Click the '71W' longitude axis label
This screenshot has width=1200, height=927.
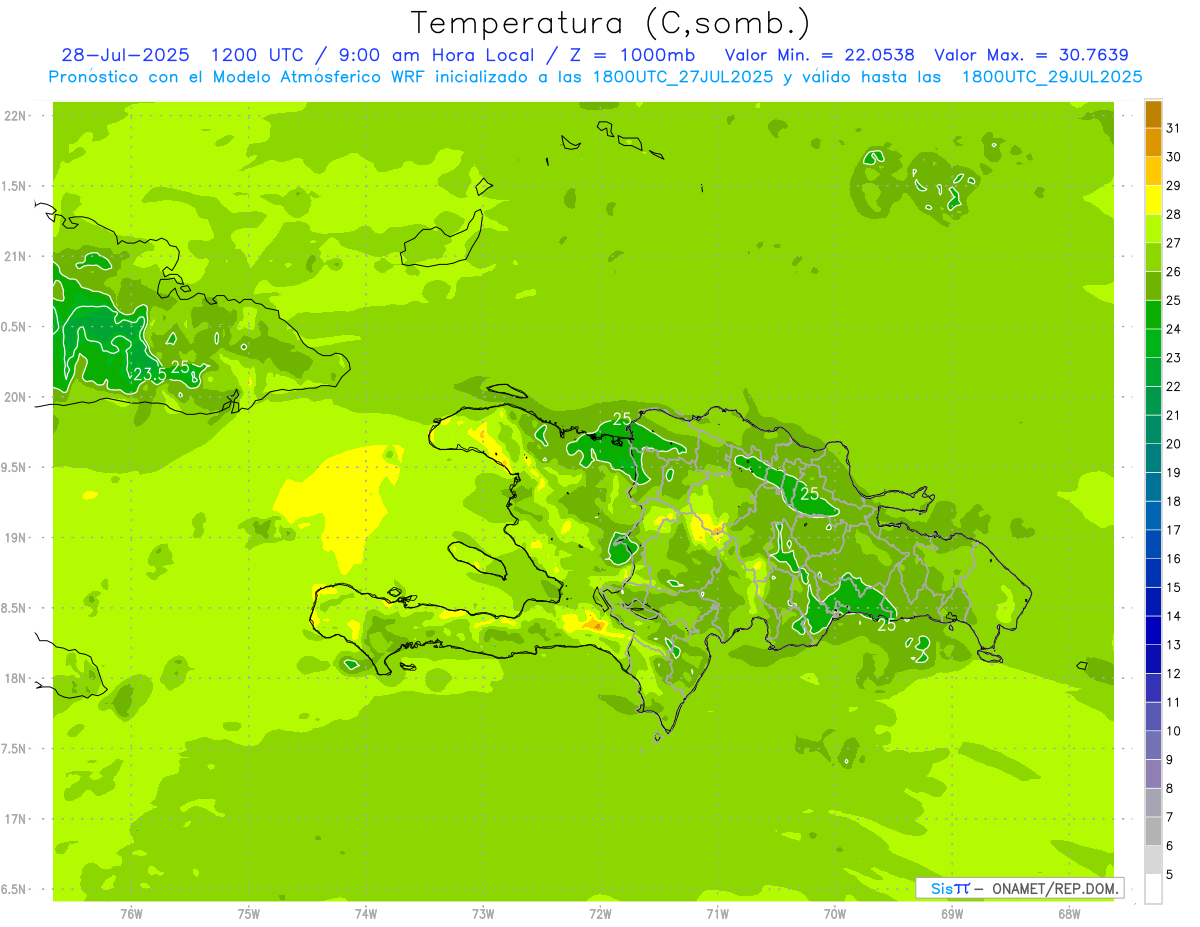coord(717,913)
